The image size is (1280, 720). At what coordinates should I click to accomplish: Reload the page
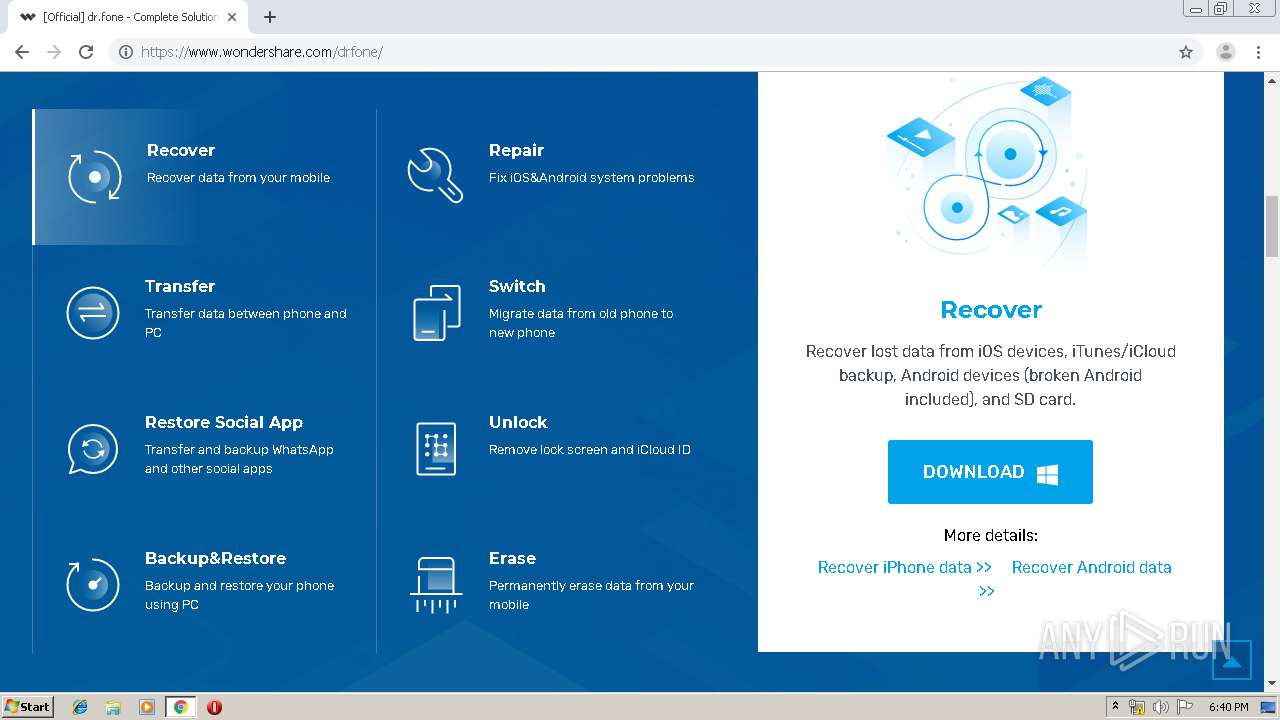pyautogui.click(x=86, y=52)
